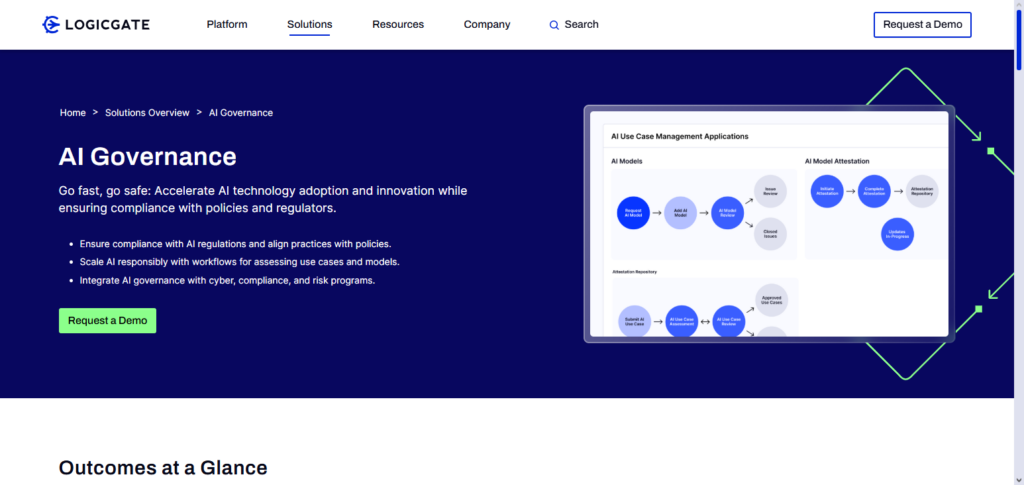Click the search magnifier icon

tap(554, 25)
